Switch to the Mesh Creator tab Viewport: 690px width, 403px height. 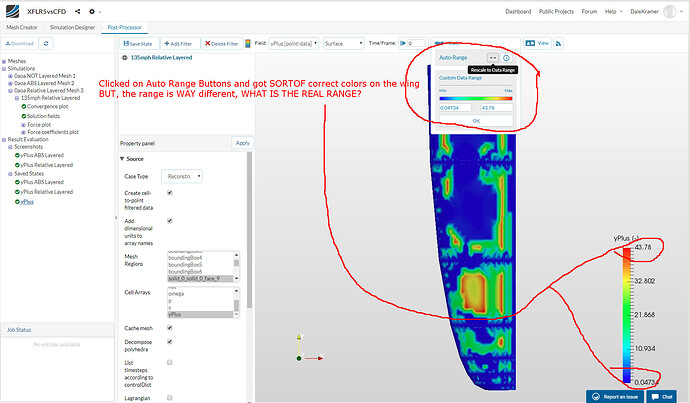pos(21,28)
